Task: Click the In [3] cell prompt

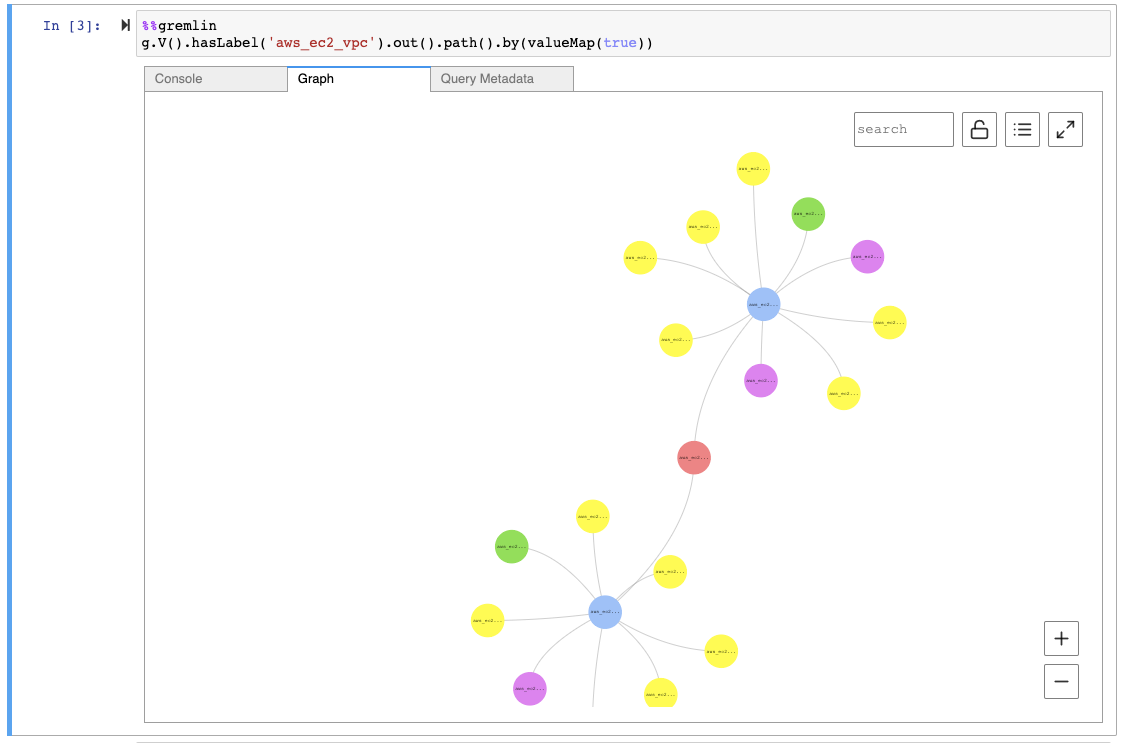Action: click(72, 26)
